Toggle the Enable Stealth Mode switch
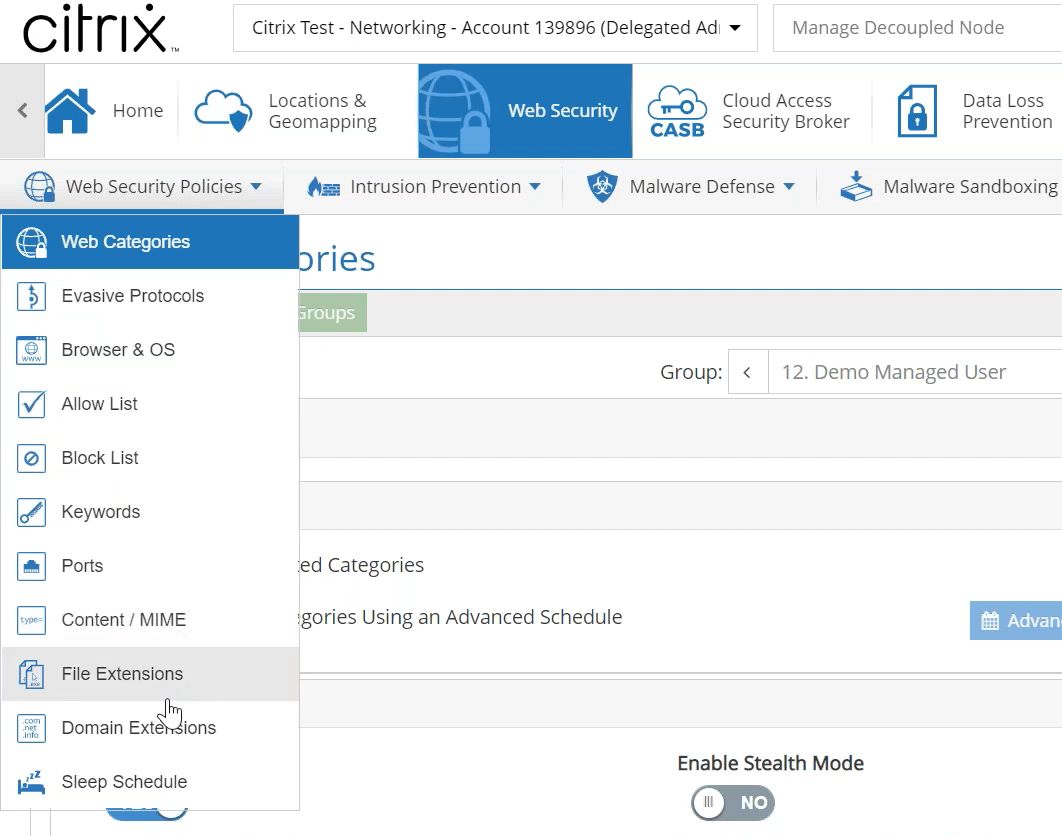Image resolution: width=1062 pixels, height=836 pixels. 733,802
